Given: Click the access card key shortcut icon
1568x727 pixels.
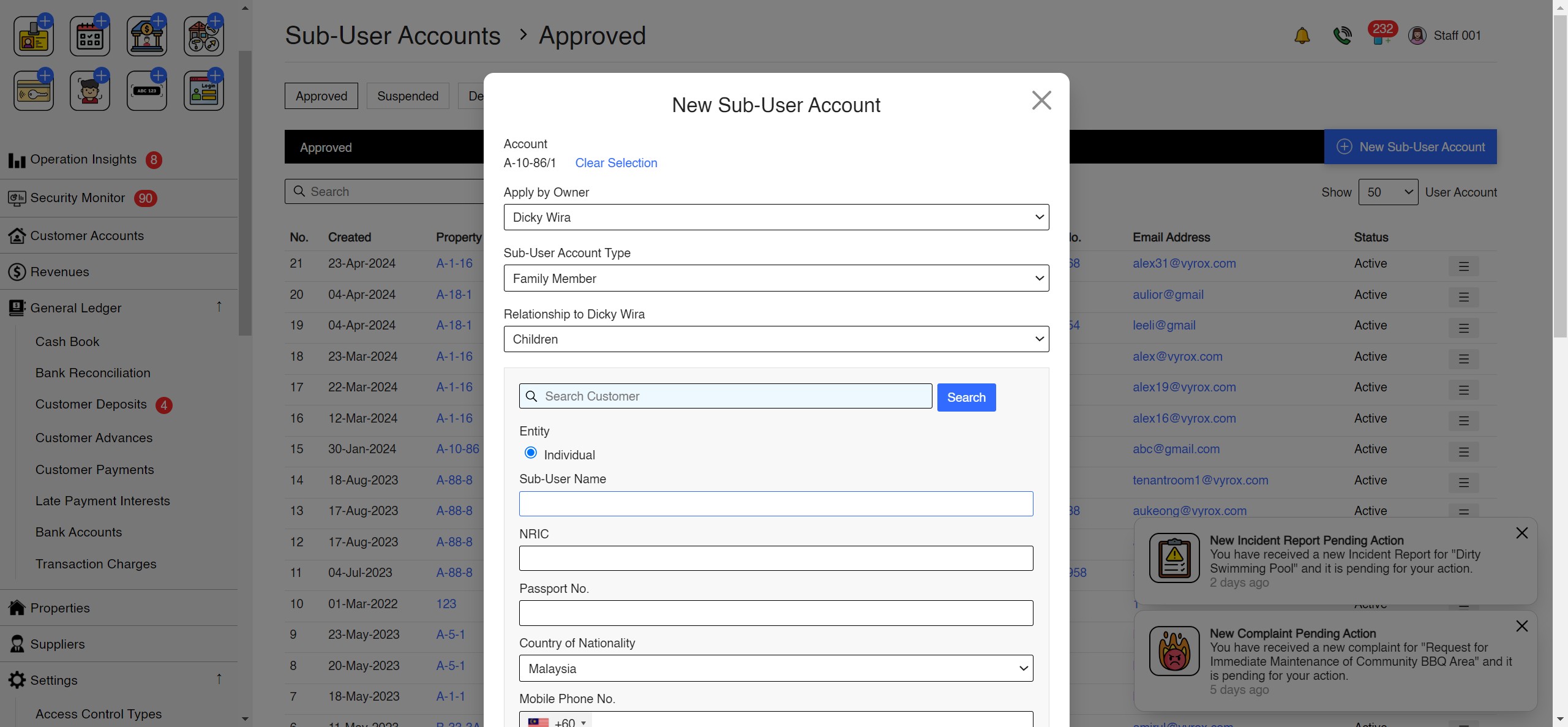Looking at the screenshot, I should click(x=34, y=91).
